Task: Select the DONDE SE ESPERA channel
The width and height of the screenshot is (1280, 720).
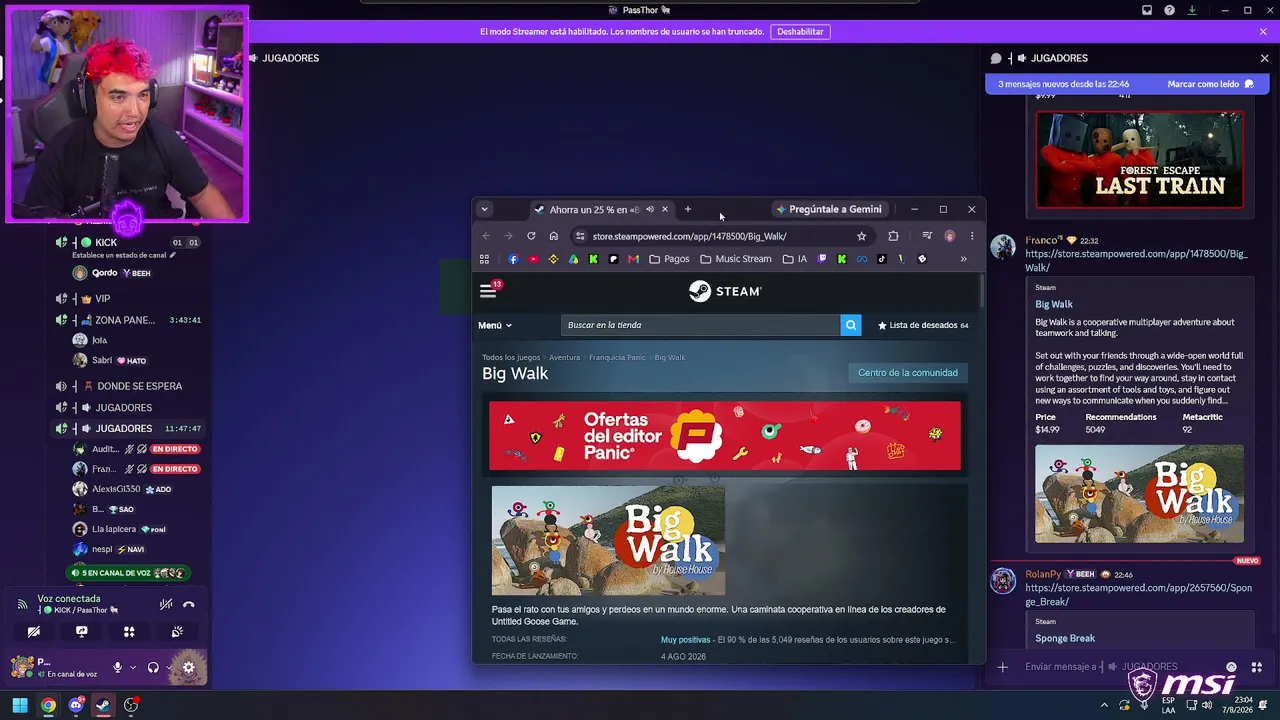Action: click(x=130, y=386)
